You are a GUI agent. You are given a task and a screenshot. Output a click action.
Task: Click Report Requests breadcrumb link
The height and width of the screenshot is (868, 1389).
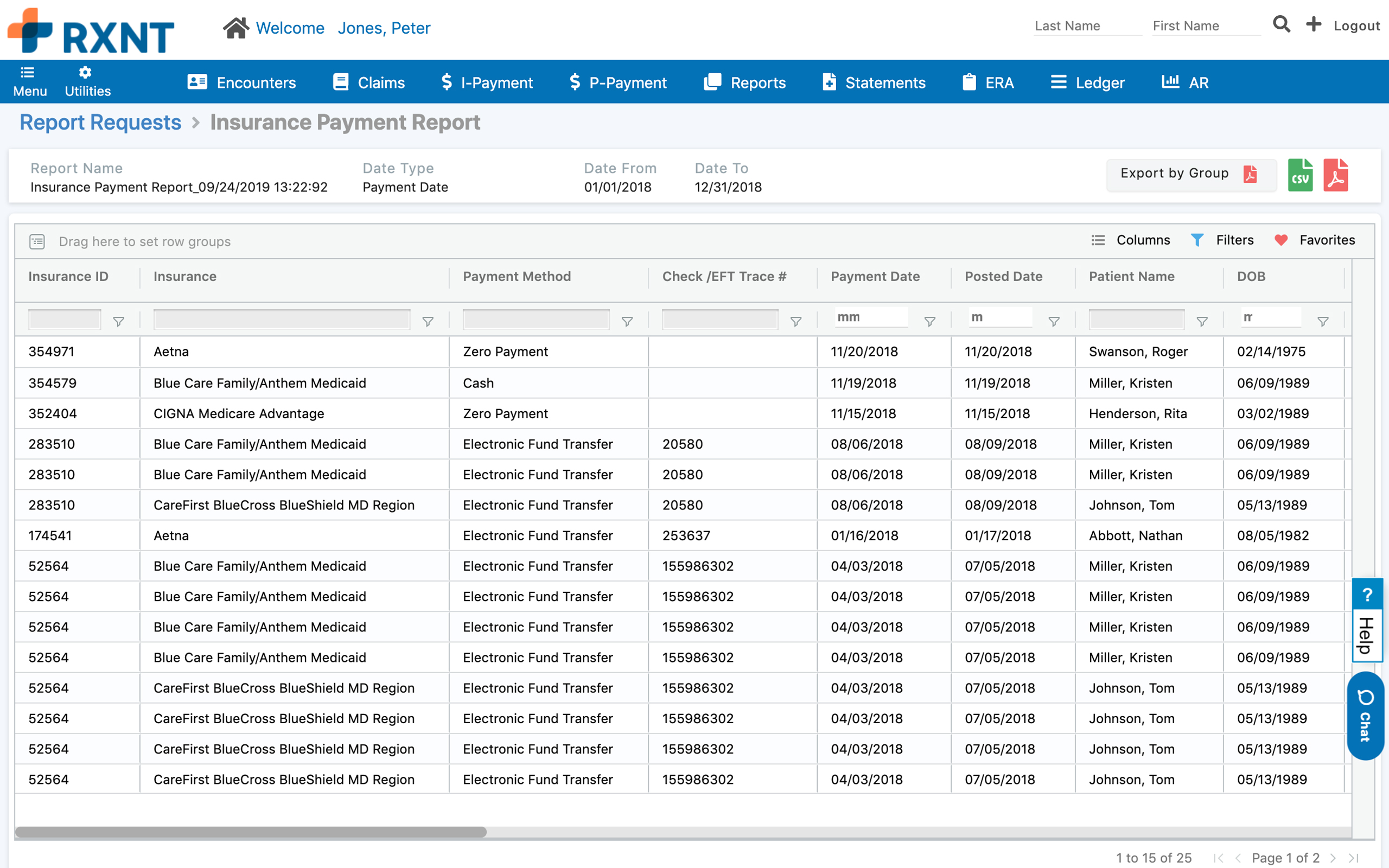click(100, 122)
